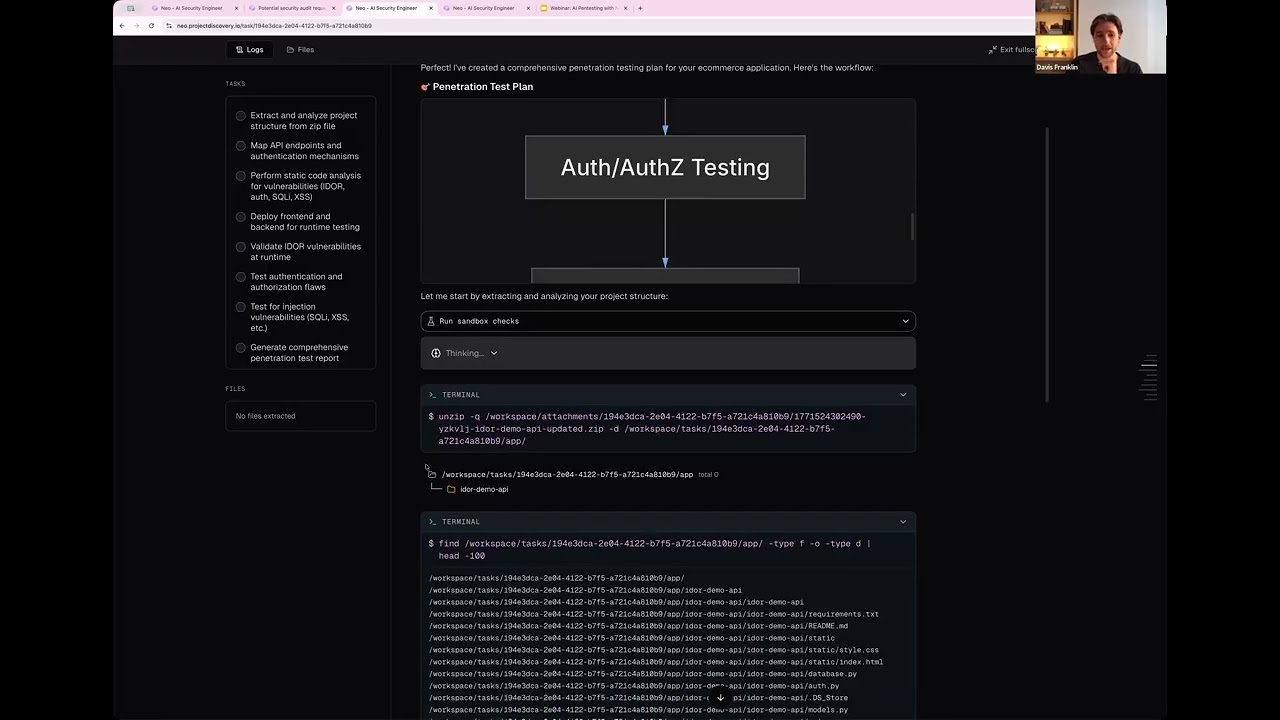1280x720 pixels.
Task: Go back with the browser back arrow
Action: click(122, 26)
